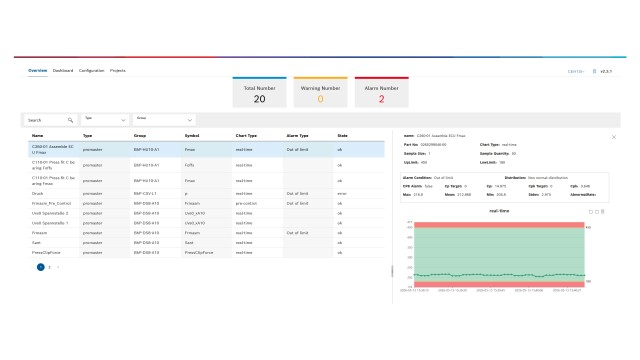The height and width of the screenshot is (360, 640).
Task: Click the Sample Quantity value in the detail panel
Action: pos(514,153)
